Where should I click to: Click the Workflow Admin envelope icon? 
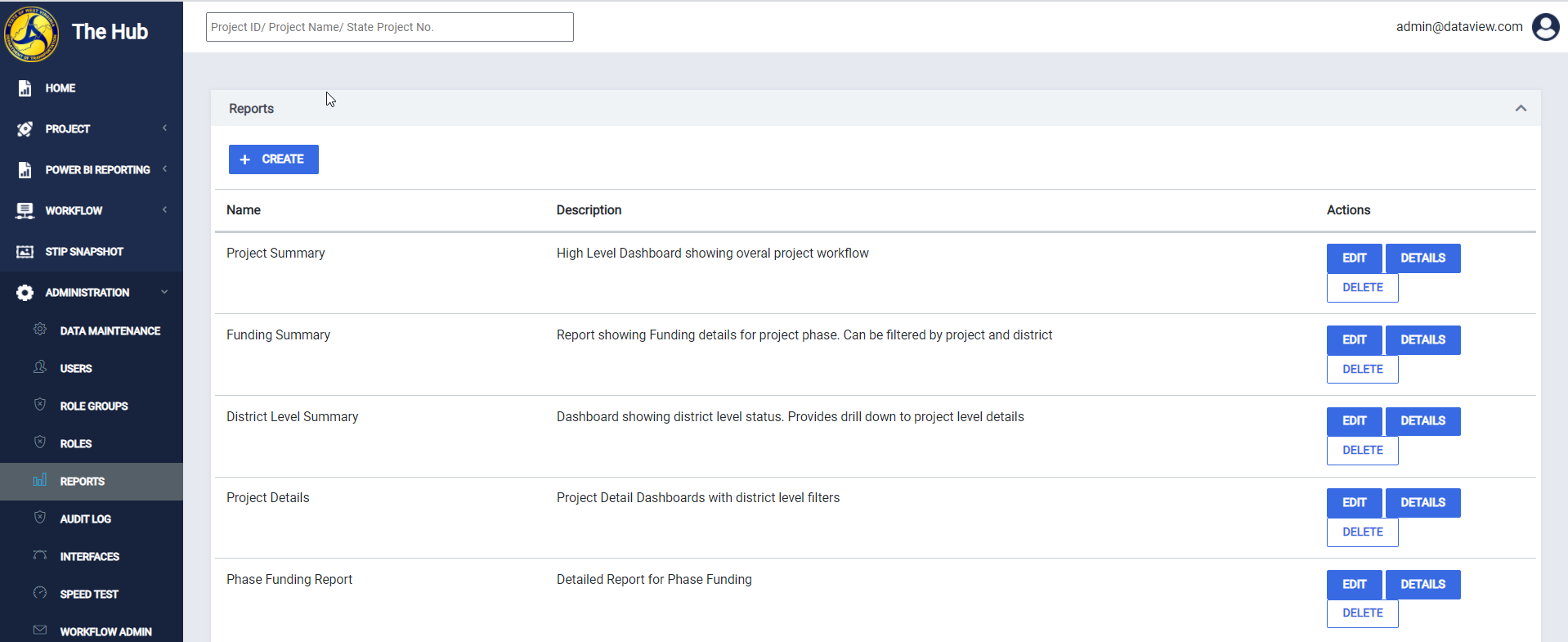(39, 631)
